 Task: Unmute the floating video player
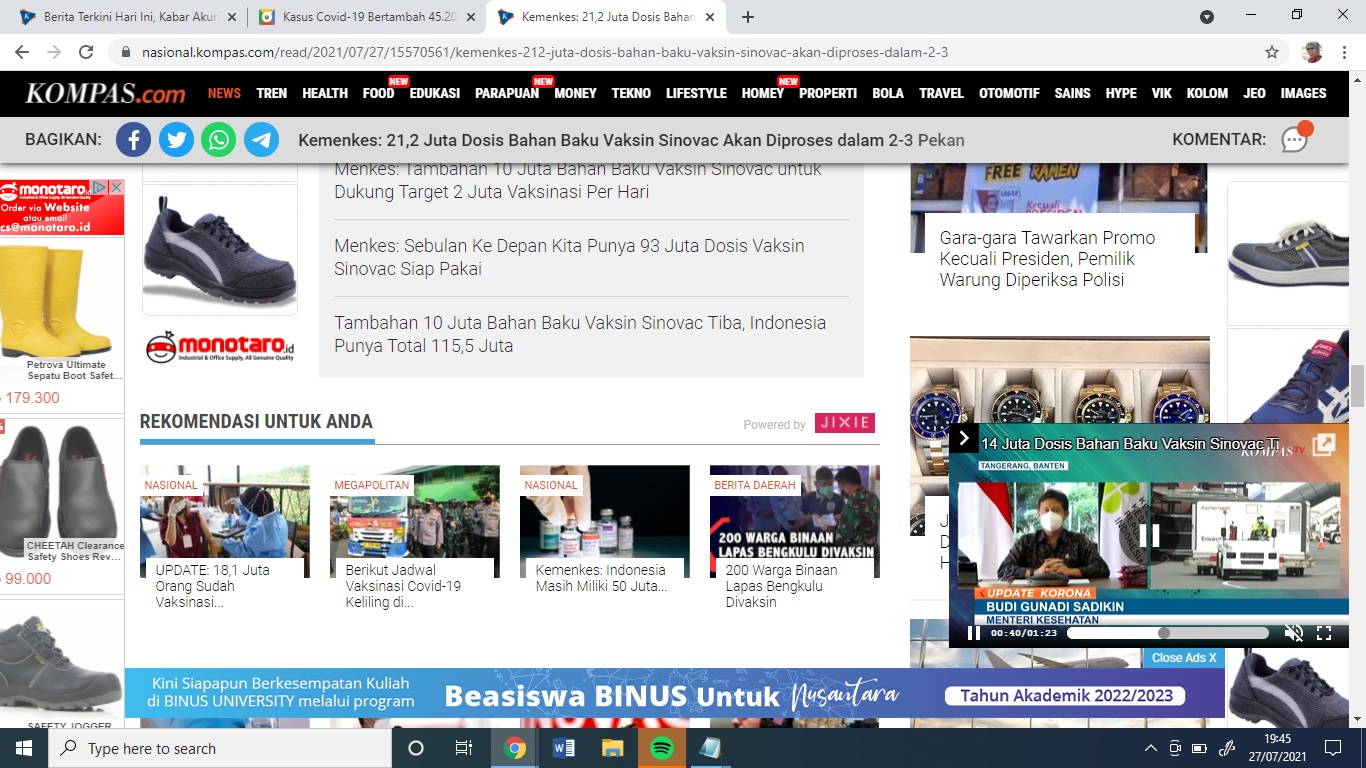click(1293, 633)
